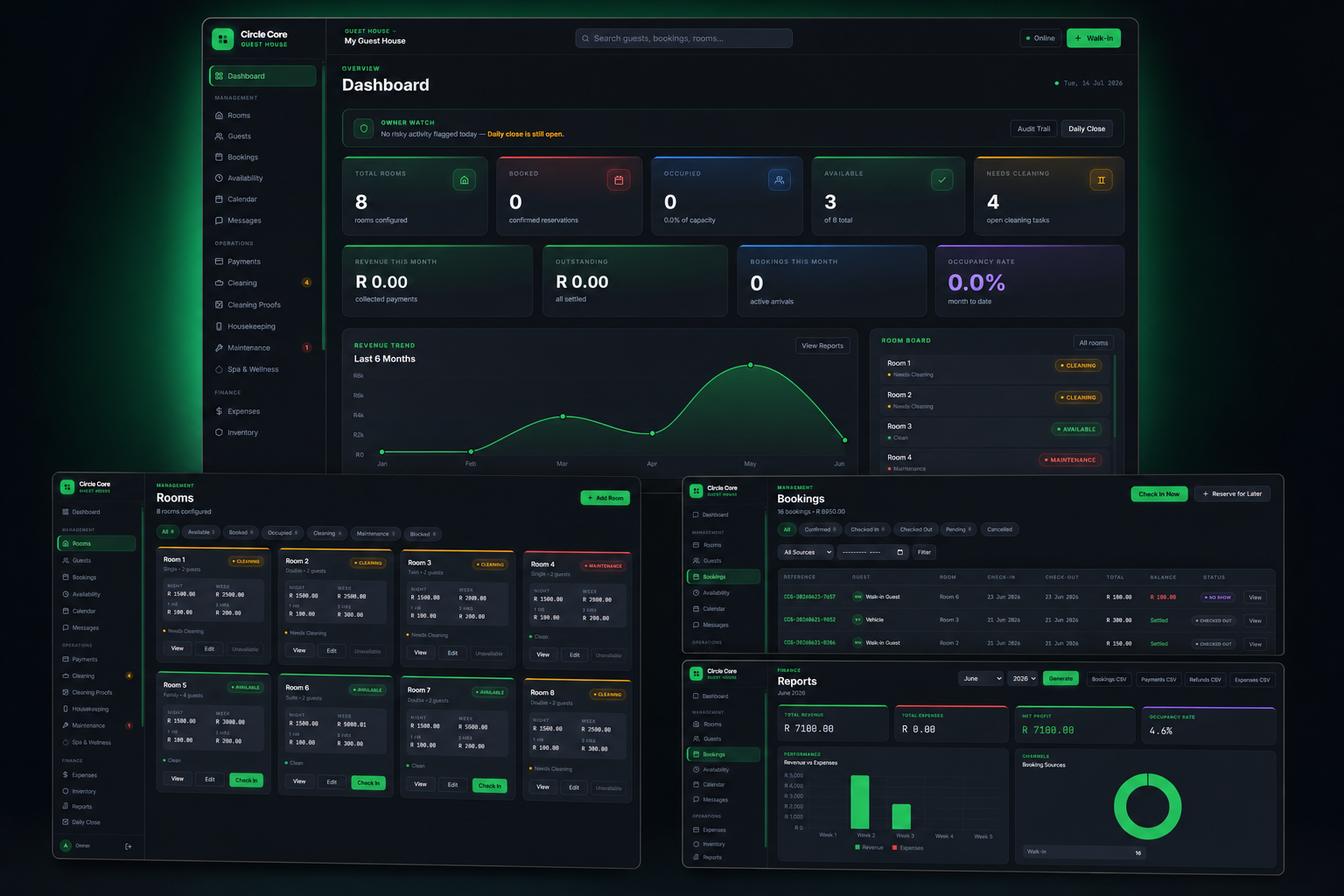Click the Maintenance wrench icon in main dashboard sidebar
The height and width of the screenshot is (896, 1344).
coord(219,347)
